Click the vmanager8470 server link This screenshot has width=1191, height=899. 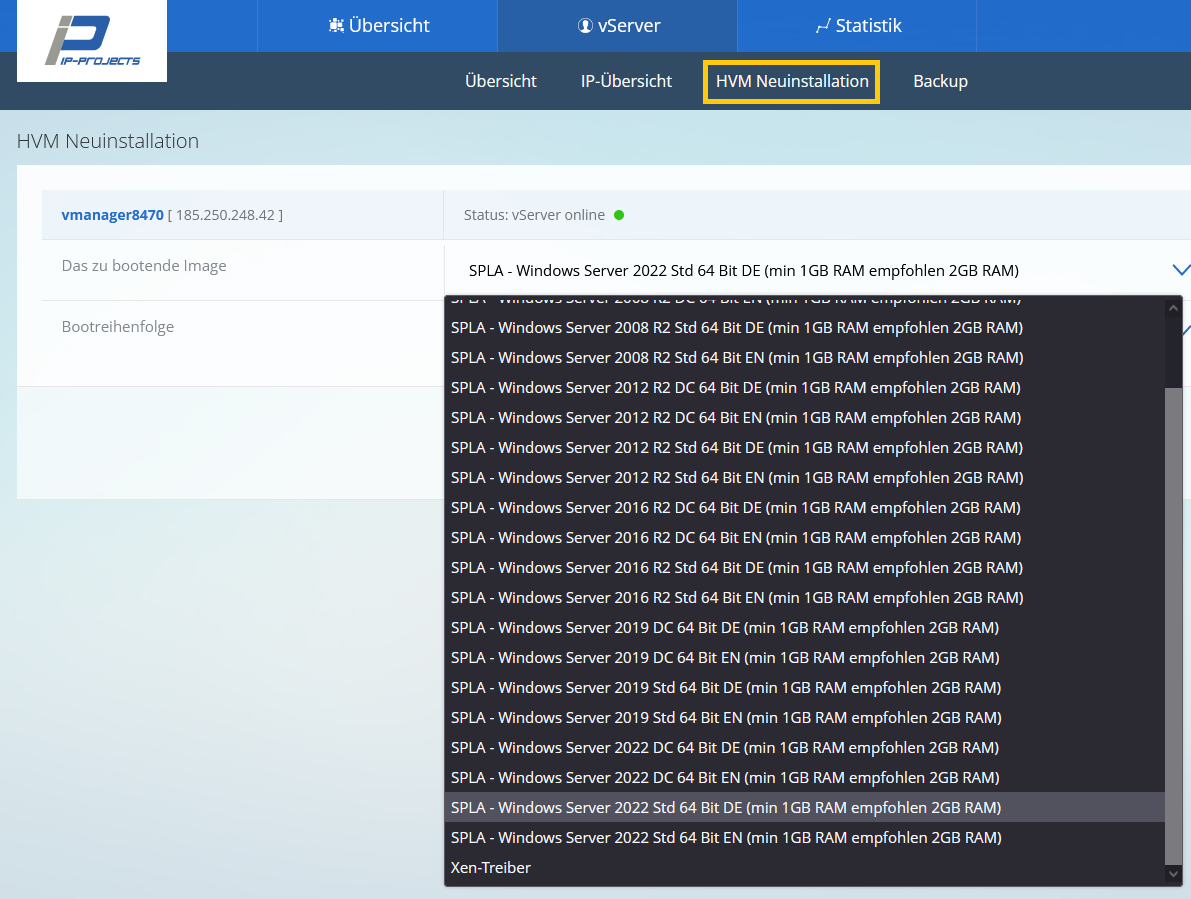pos(112,215)
